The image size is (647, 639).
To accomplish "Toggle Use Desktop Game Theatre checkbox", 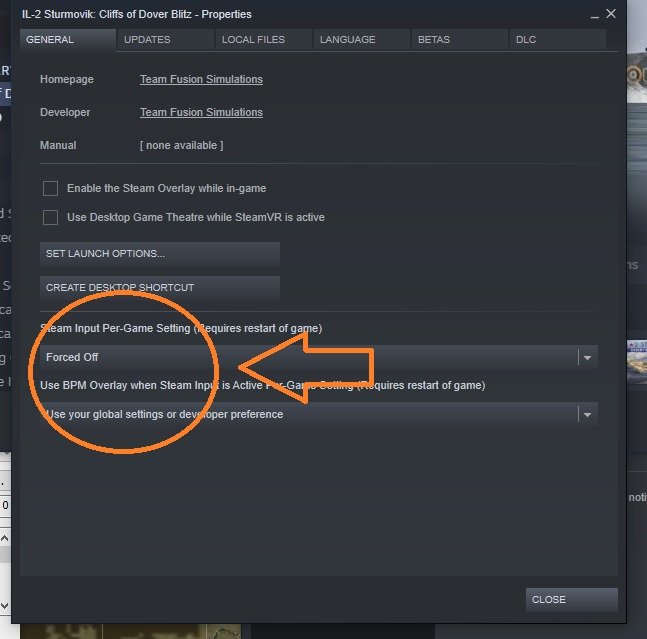I will click(x=50, y=217).
